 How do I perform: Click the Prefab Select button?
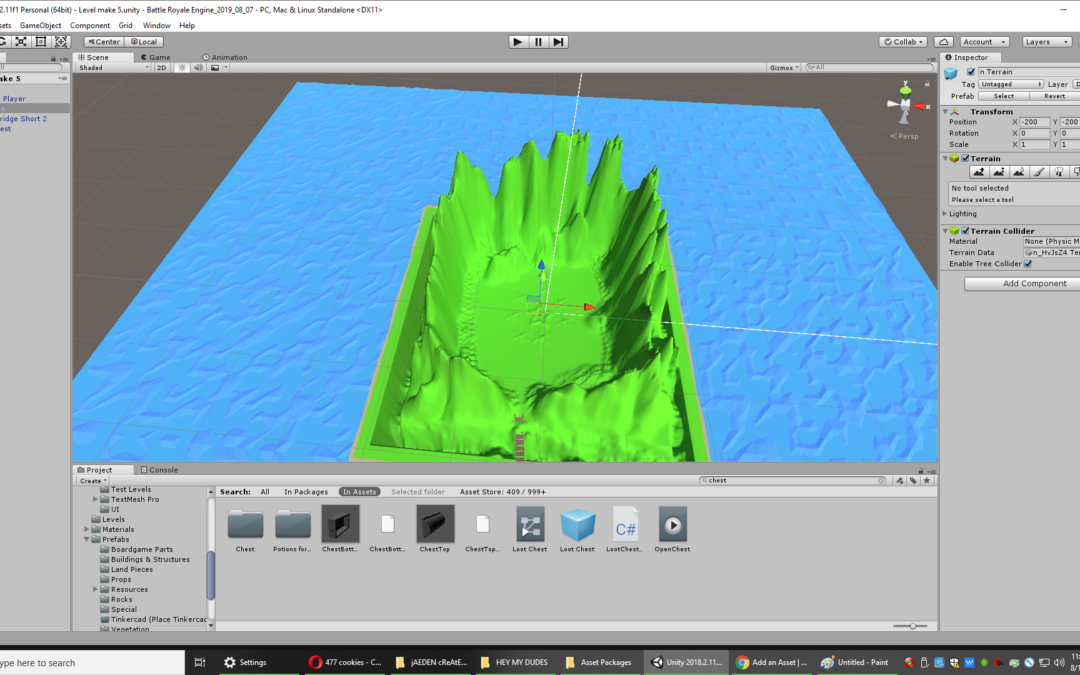1004,96
